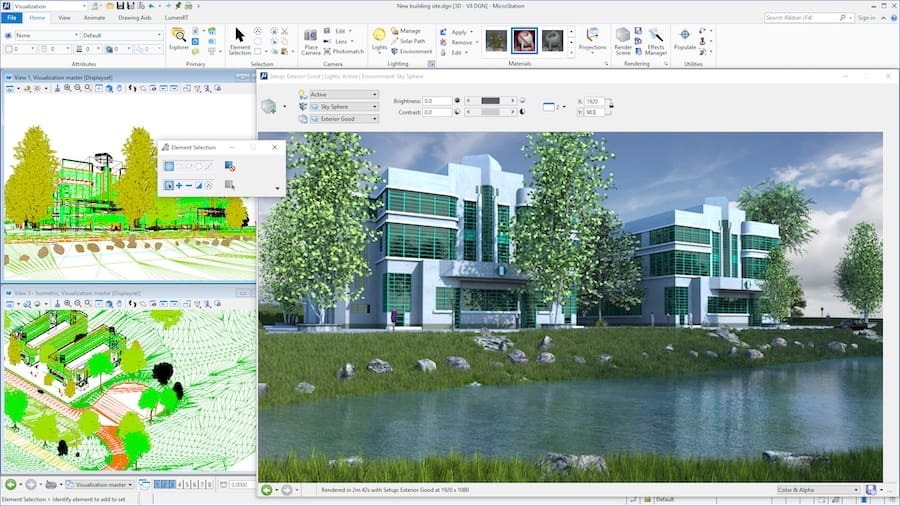Open the Projections tool
900x506 pixels.
pos(592,39)
